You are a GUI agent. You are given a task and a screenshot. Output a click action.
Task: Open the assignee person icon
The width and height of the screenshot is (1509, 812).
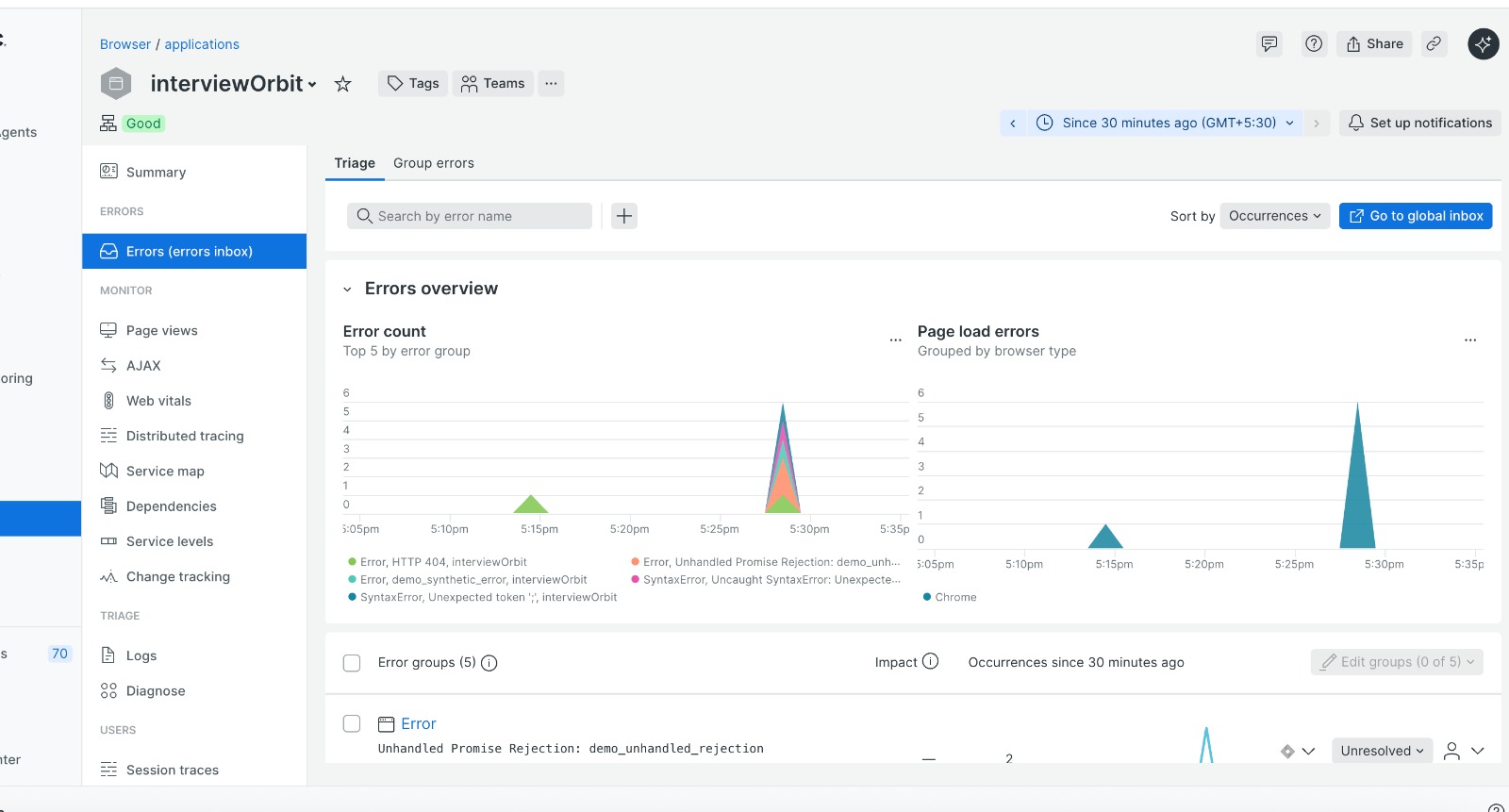[1451, 751]
